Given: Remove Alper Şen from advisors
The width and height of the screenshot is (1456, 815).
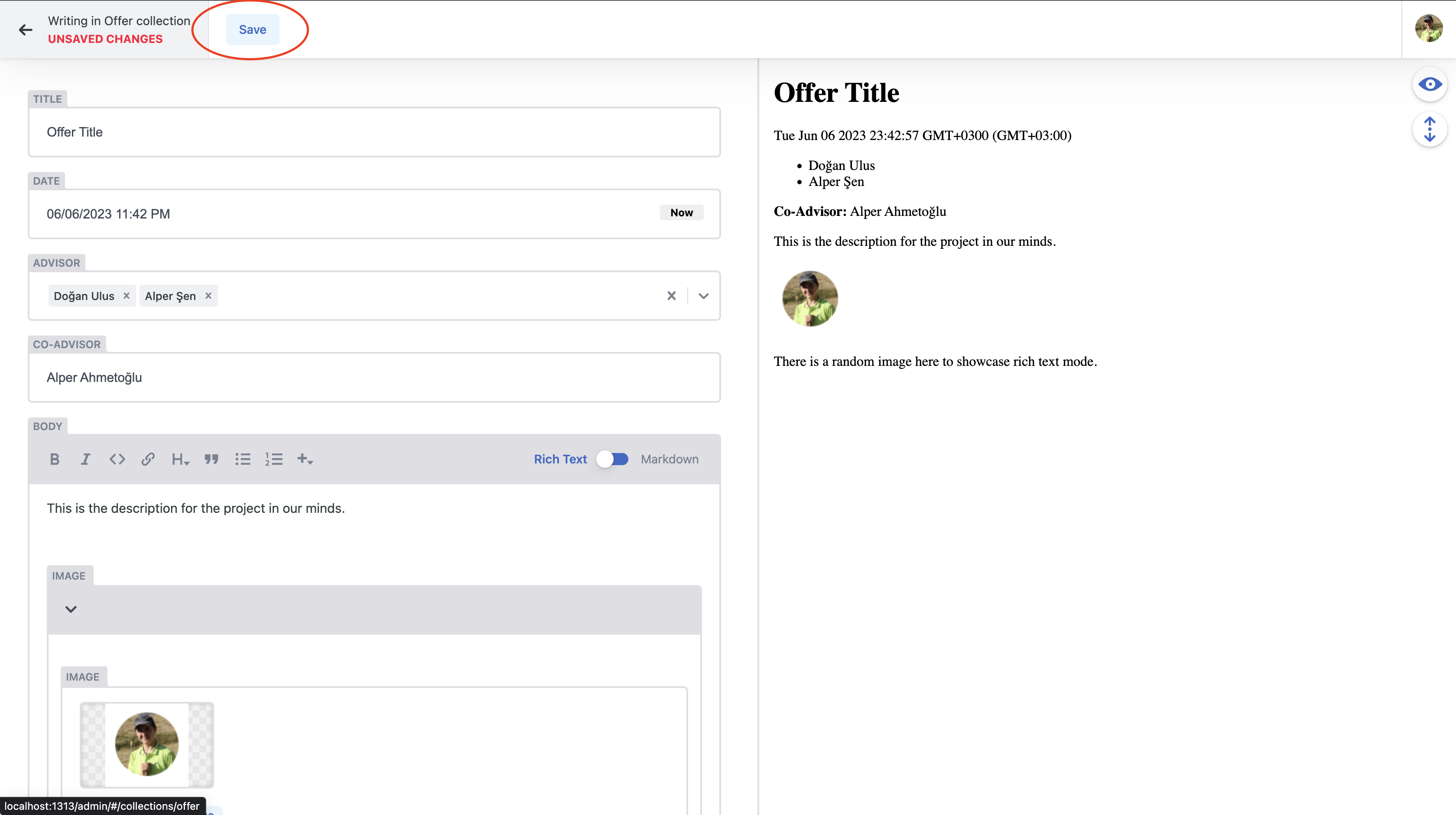Looking at the screenshot, I should click(x=208, y=296).
